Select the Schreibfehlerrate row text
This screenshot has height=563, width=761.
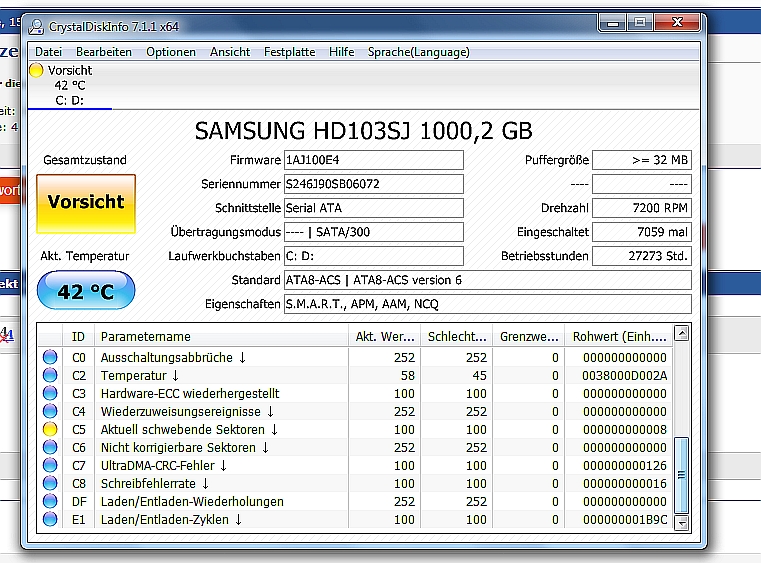(155, 483)
